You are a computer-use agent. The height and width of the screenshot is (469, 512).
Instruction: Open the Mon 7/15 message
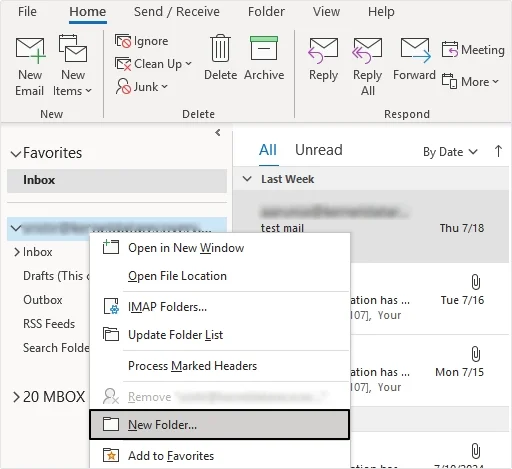(430, 371)
